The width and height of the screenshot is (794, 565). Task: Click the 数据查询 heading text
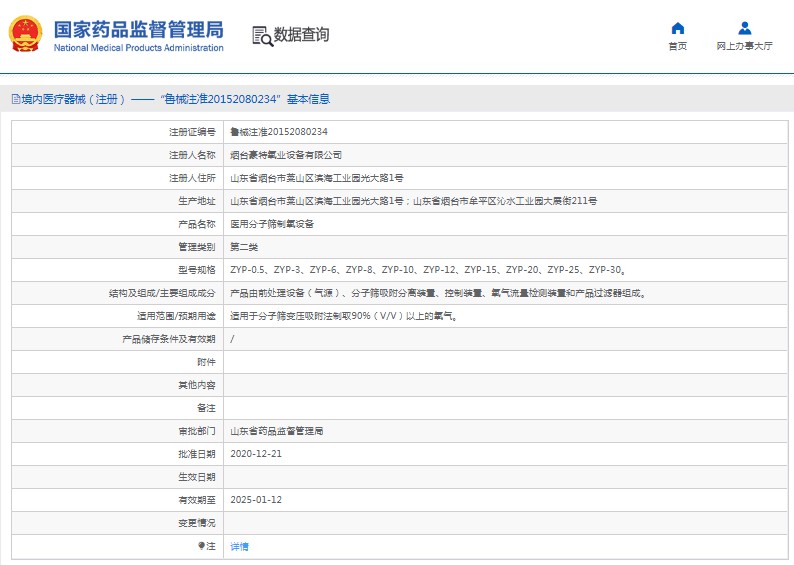tap(301, 35)
